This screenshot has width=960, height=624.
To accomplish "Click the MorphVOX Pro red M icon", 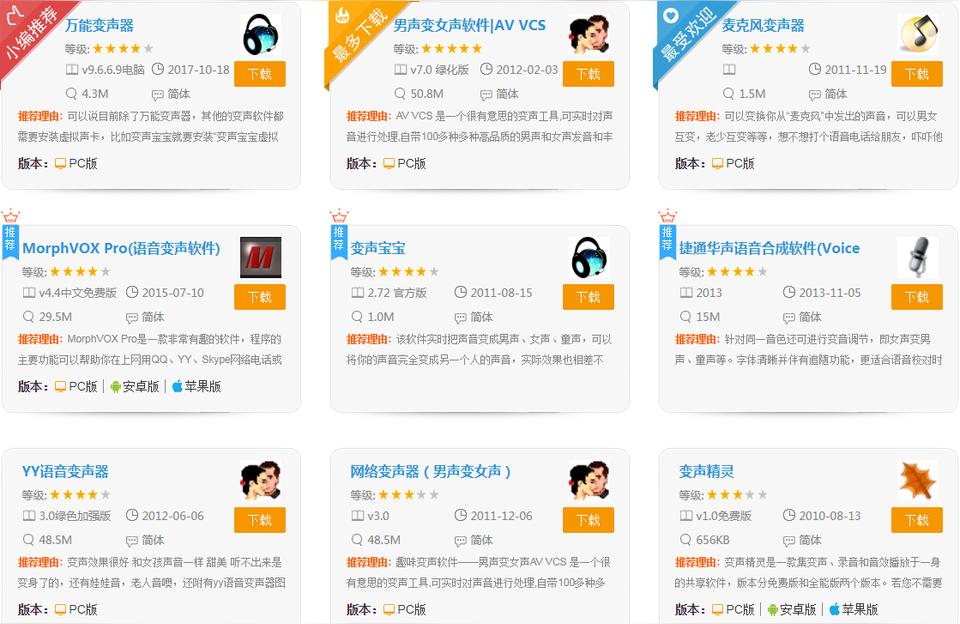I will [261, 258].
